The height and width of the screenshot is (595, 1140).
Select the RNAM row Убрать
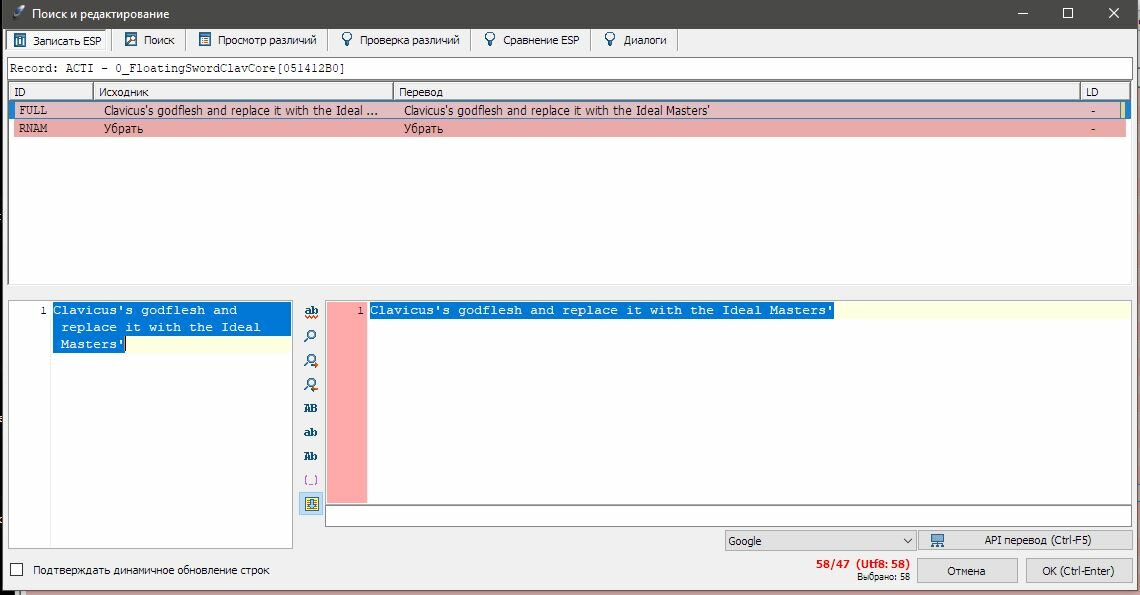(x=567, y=128)
